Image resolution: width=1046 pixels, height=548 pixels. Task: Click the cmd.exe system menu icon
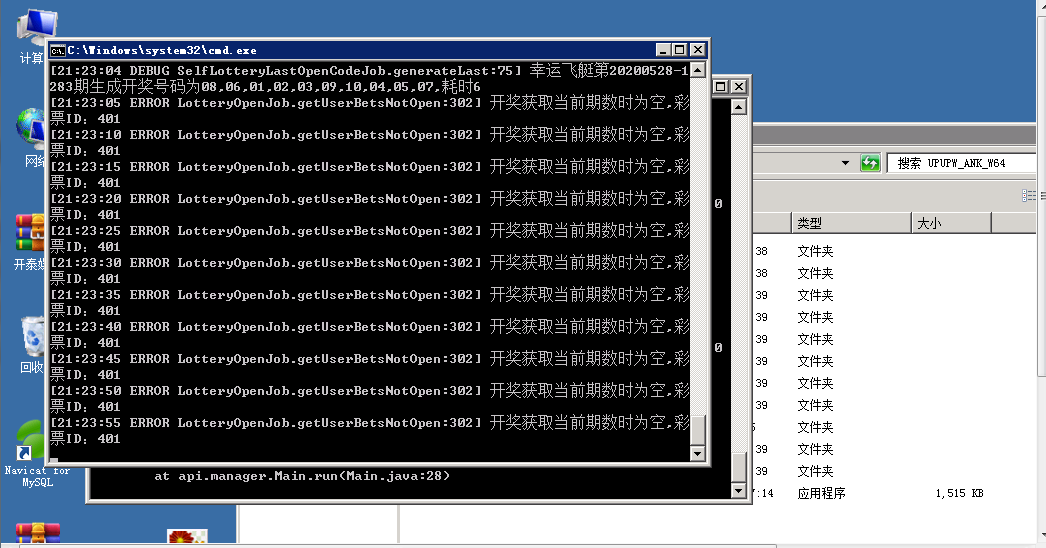pos(58,50)
